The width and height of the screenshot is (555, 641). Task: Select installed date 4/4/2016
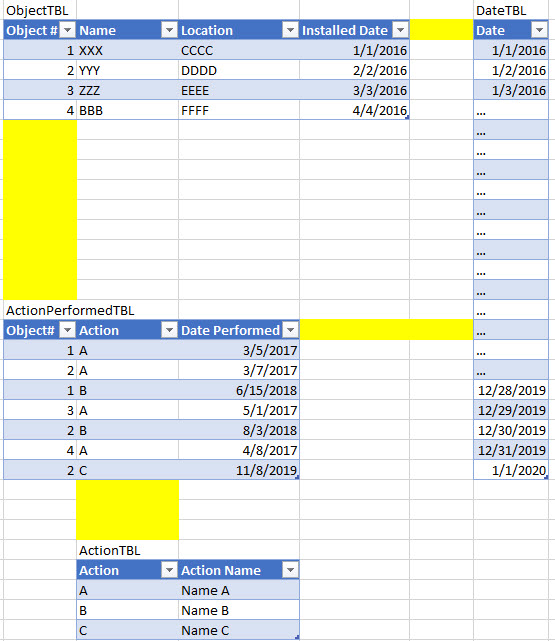coord(354,110)
